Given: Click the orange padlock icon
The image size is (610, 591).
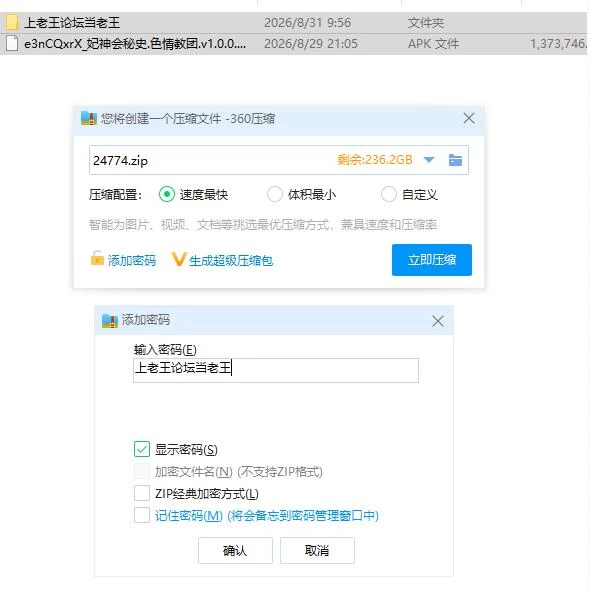Looking at the screenshot, I should [97, 258].
